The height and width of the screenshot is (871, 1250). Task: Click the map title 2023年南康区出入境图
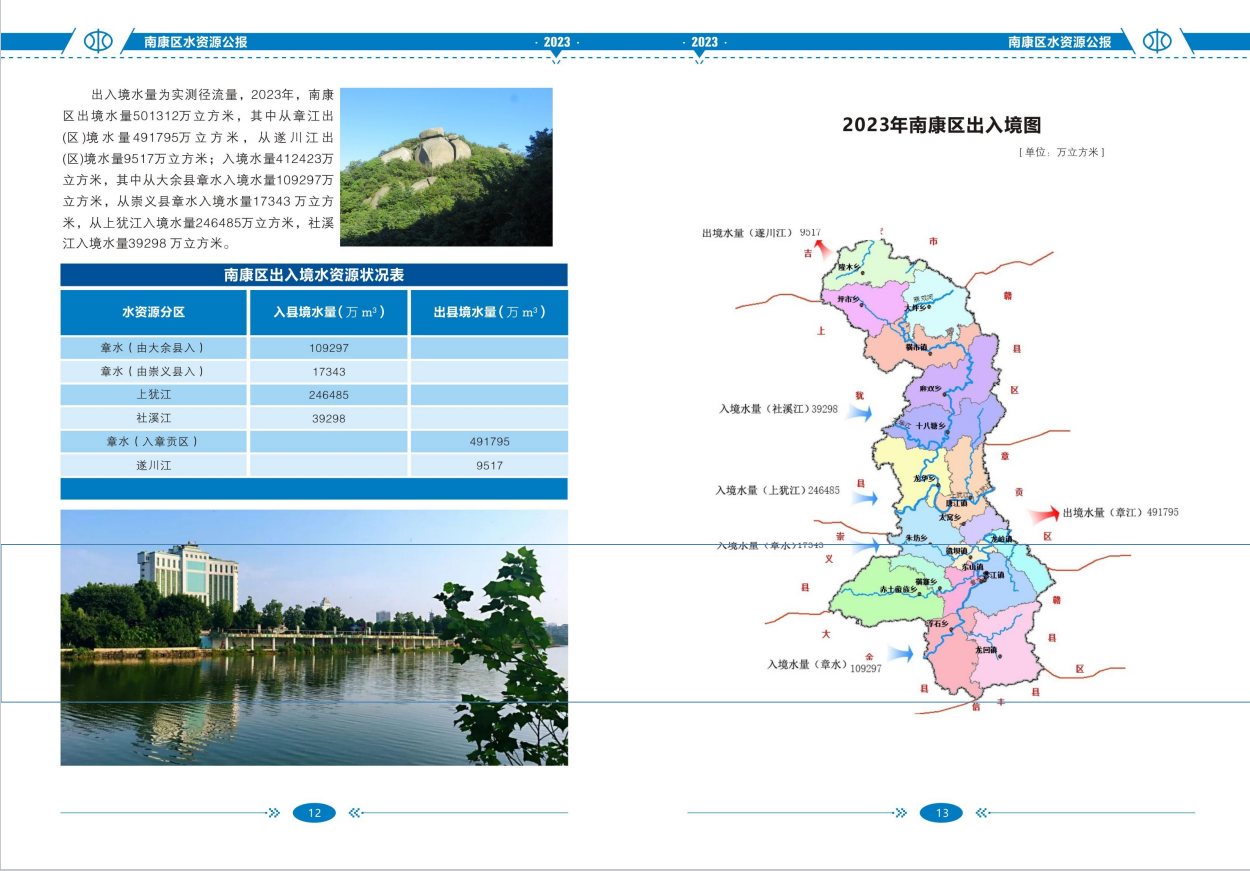coord(941,125)
